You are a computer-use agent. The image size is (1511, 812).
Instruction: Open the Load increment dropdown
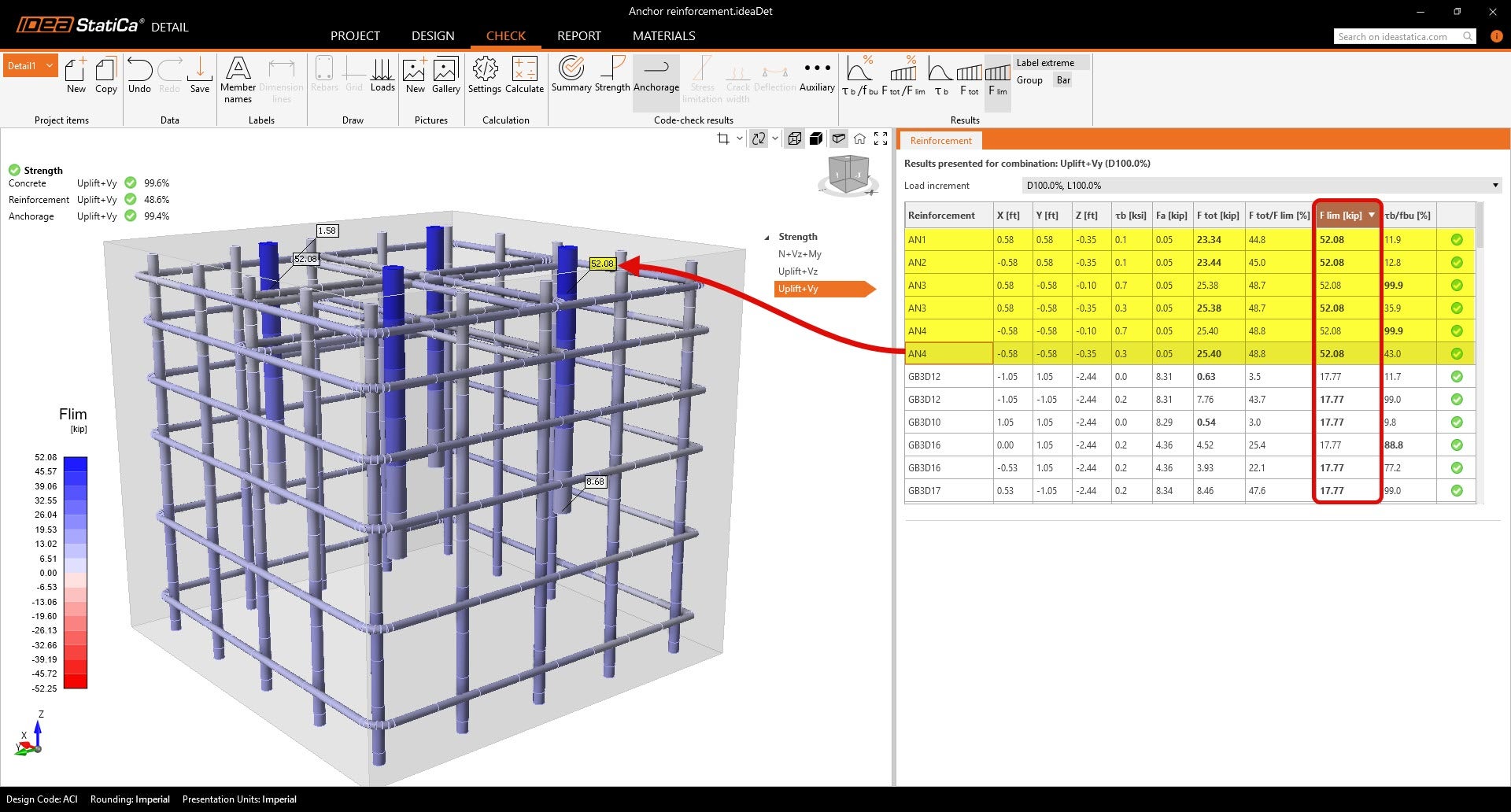click(1494, 185)
